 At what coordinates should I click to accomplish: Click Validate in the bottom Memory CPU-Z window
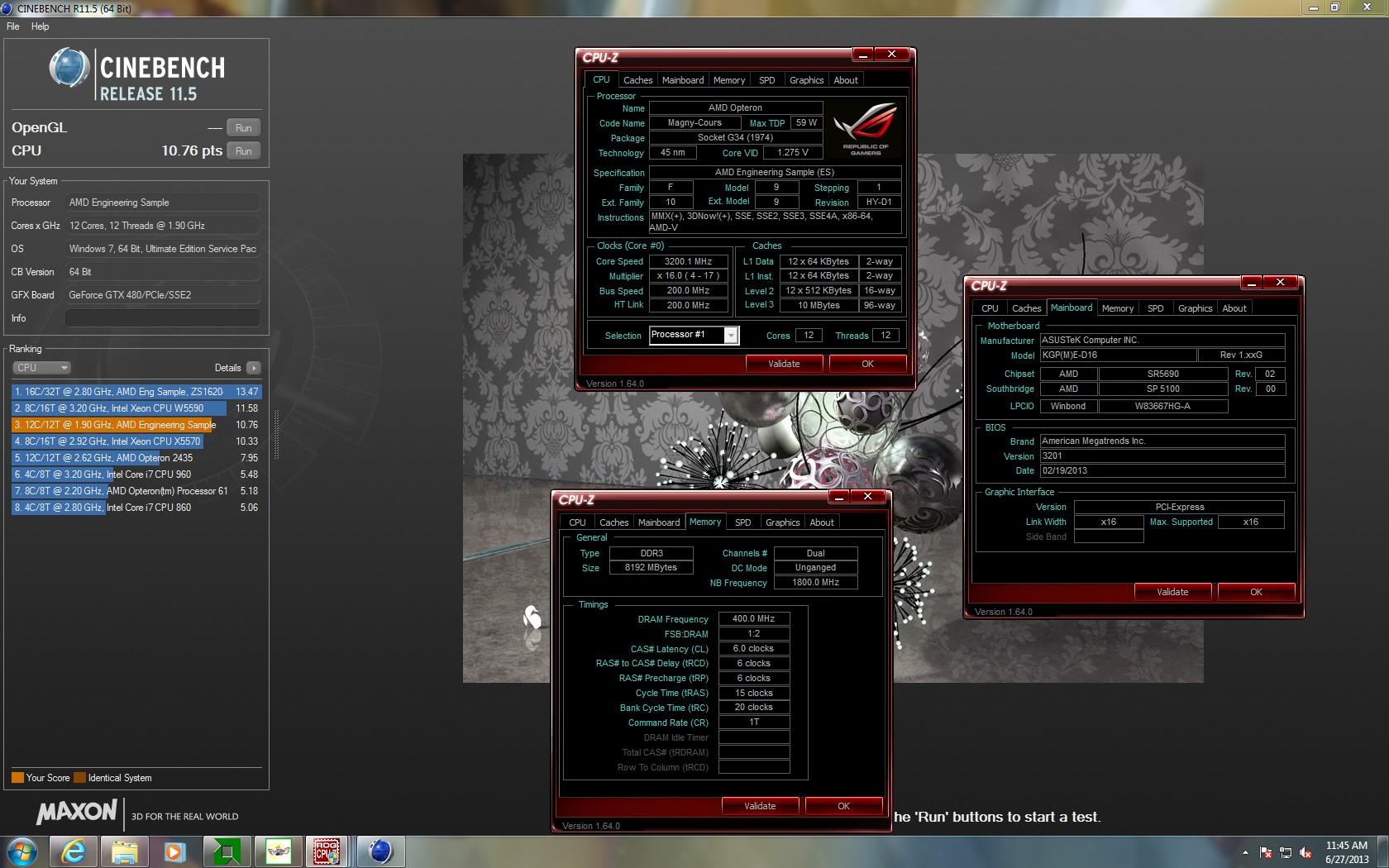[760, 806]
